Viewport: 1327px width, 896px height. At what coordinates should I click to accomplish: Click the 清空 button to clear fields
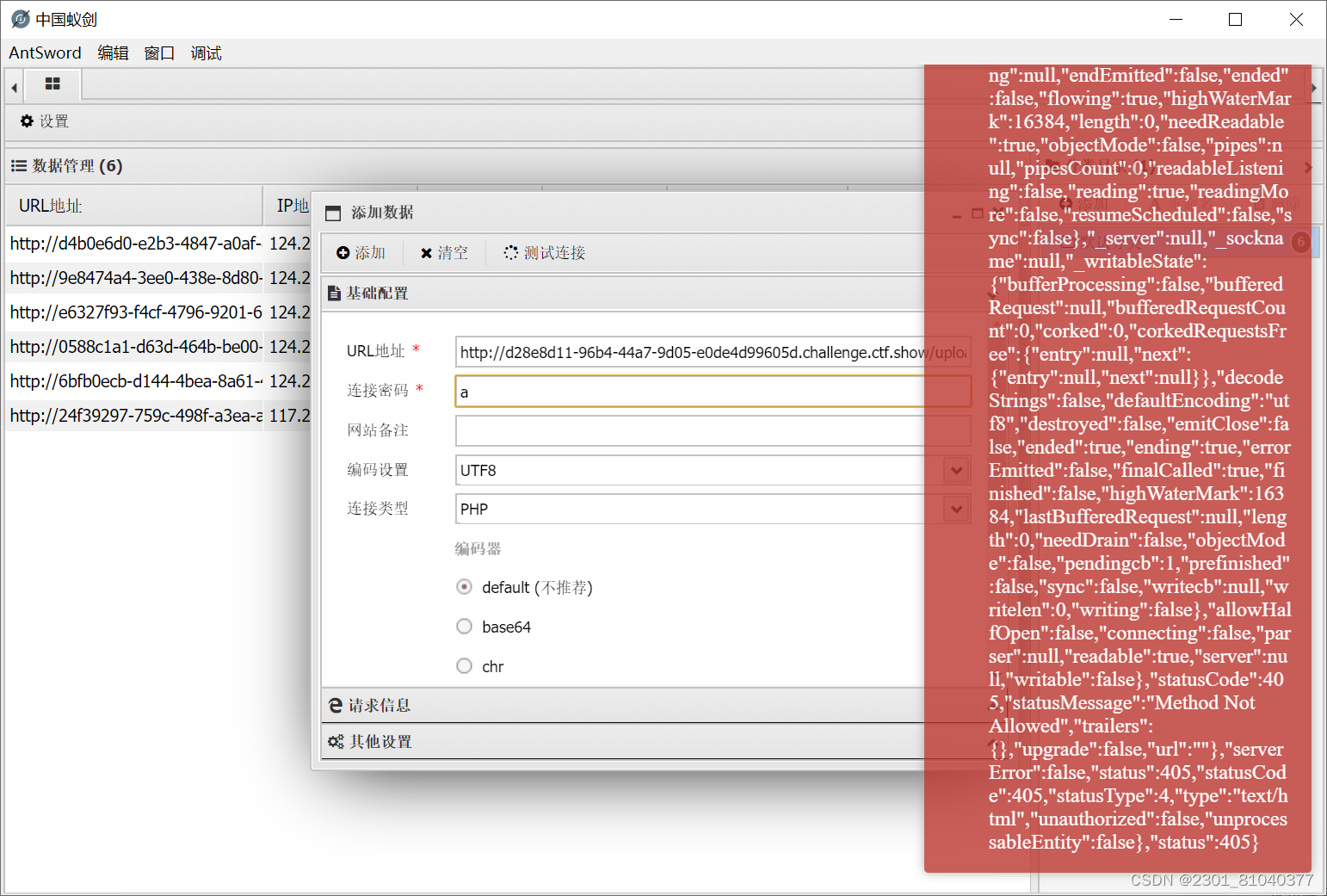pos(444,252)
